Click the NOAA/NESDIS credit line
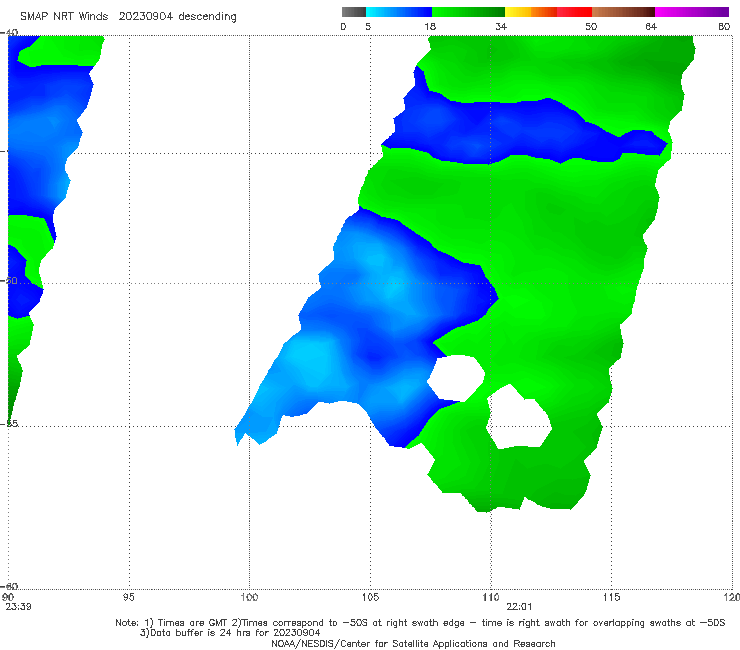This screenshot has width=740, height=650. tap(413, 643)
